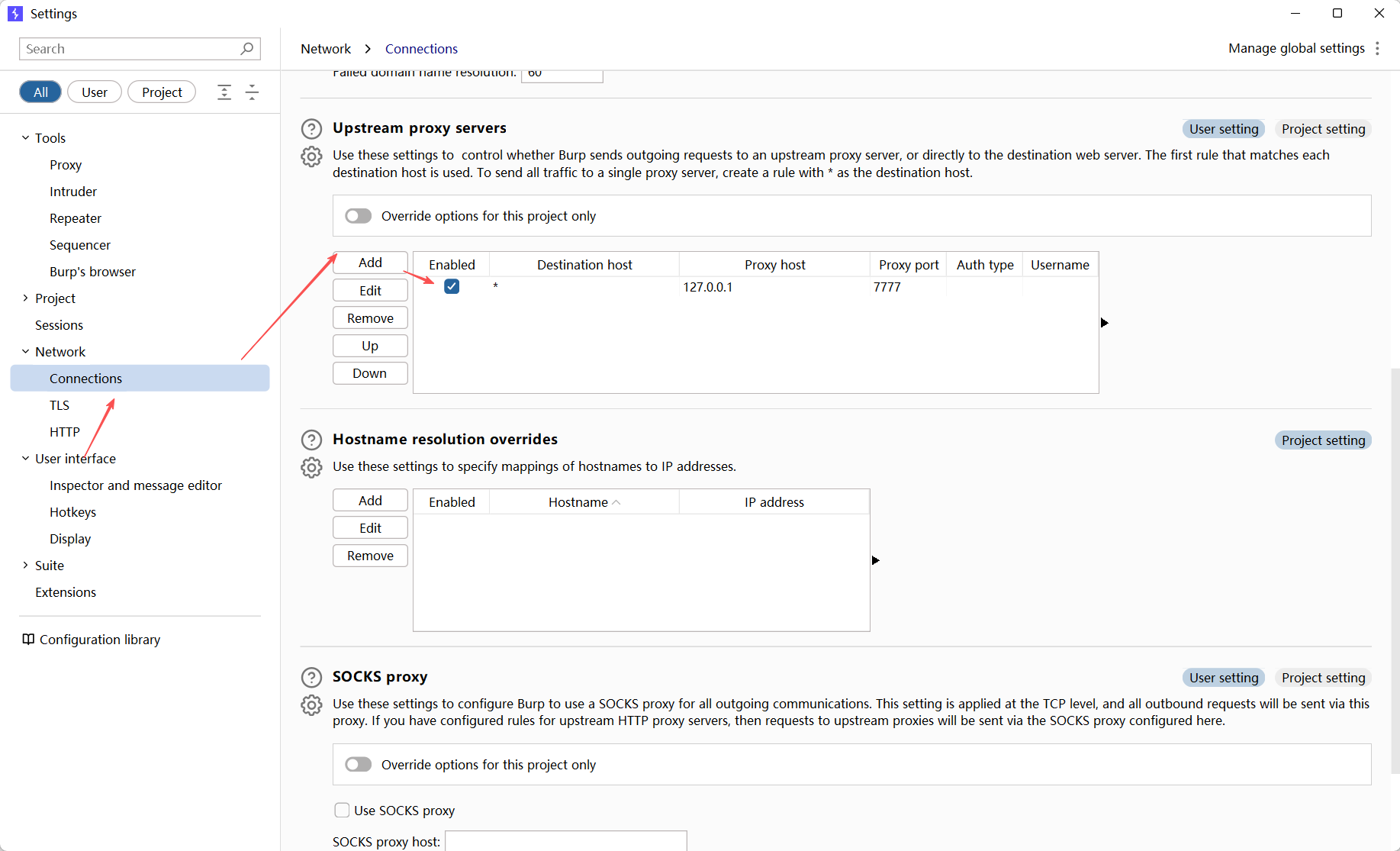
Task: Click User setting badge for Upstream proxy servers
Action: [x=1224, y=129]
